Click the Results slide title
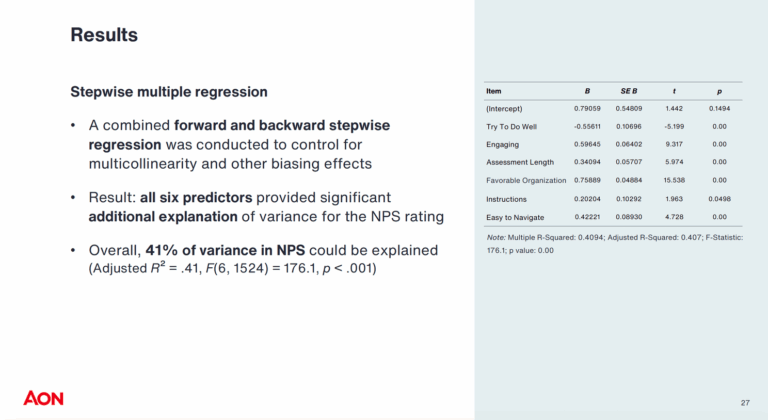This screenshot has height=420, width=768. coord(104,35)
